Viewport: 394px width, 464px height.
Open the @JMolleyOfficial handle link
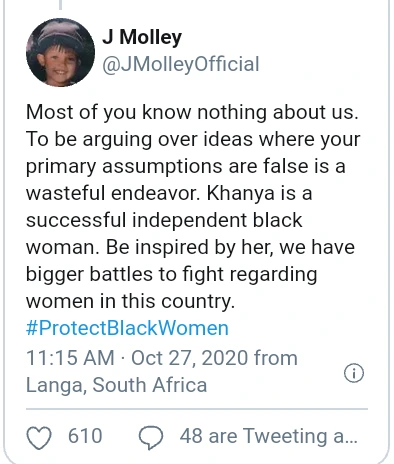(181, 64)
